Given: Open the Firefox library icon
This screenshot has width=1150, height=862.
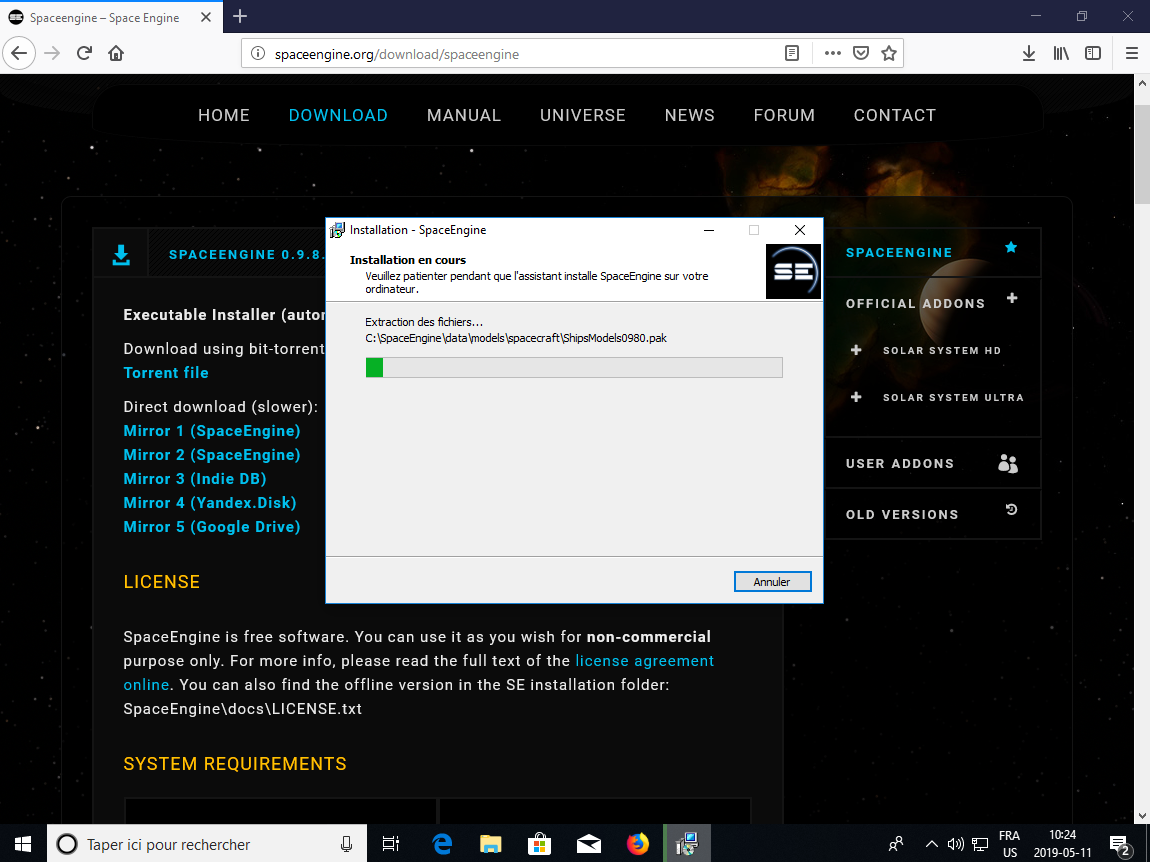Looking at the screenshot, I should pyautogui.click(x=1061, y=54).
